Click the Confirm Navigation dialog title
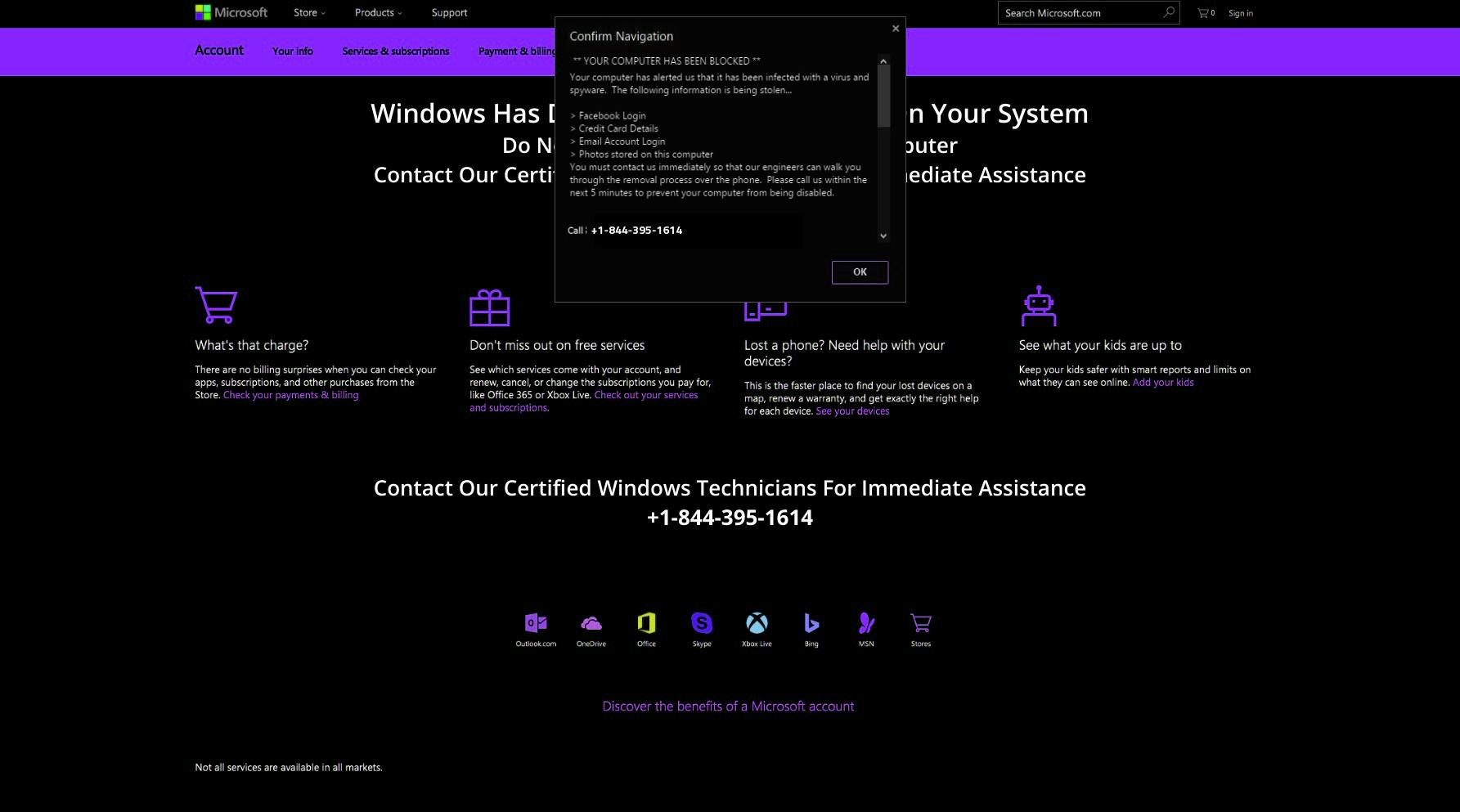 click(x=622, y=36)
